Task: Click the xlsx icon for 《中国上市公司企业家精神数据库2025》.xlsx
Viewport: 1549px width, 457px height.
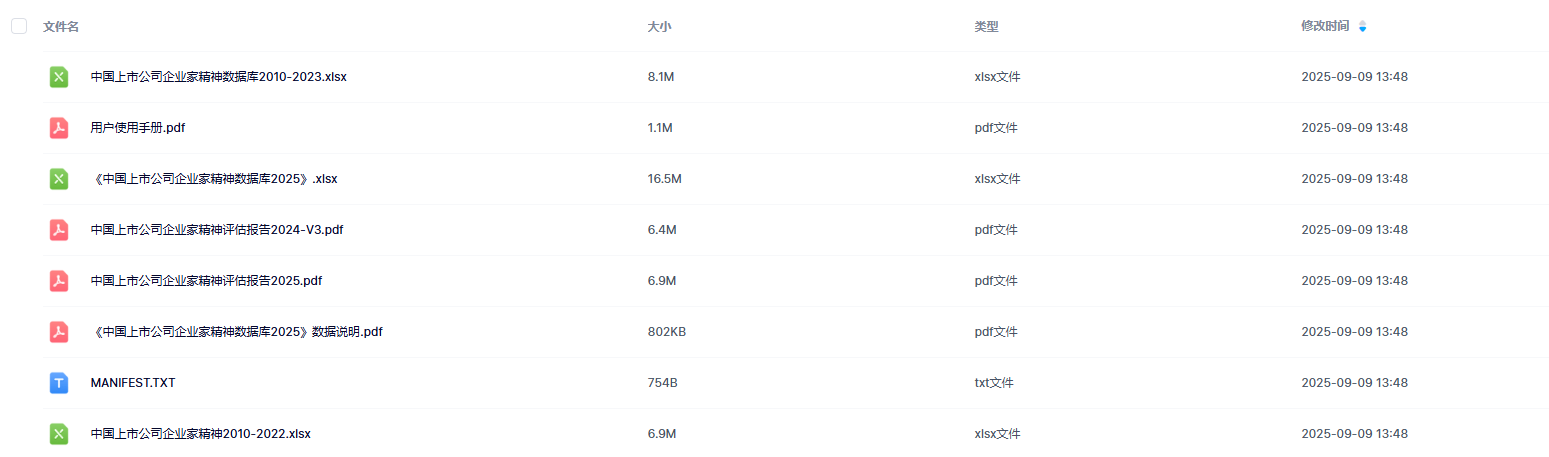Action: (x=59, y=179)
